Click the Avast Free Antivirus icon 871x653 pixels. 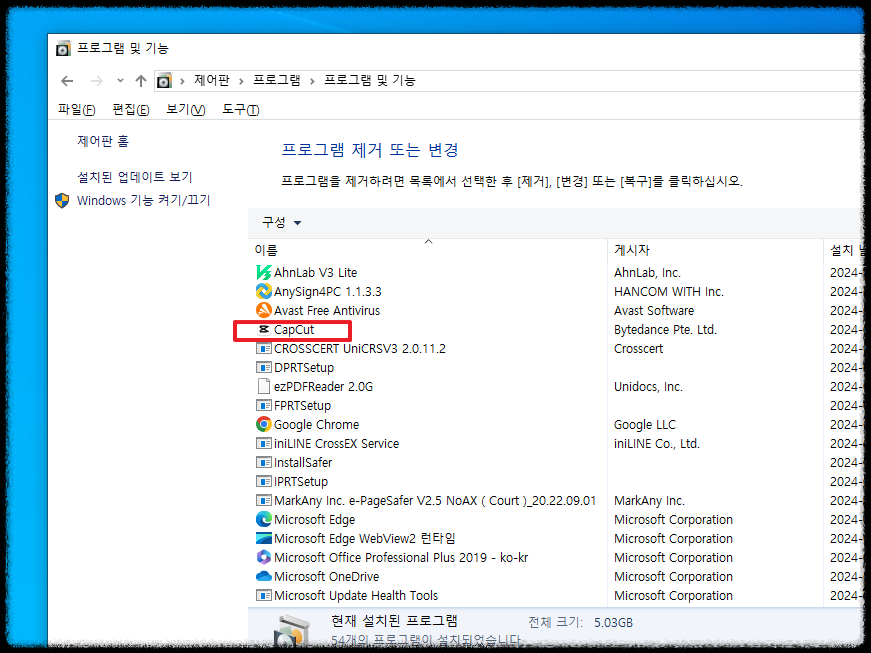(263, 310)
